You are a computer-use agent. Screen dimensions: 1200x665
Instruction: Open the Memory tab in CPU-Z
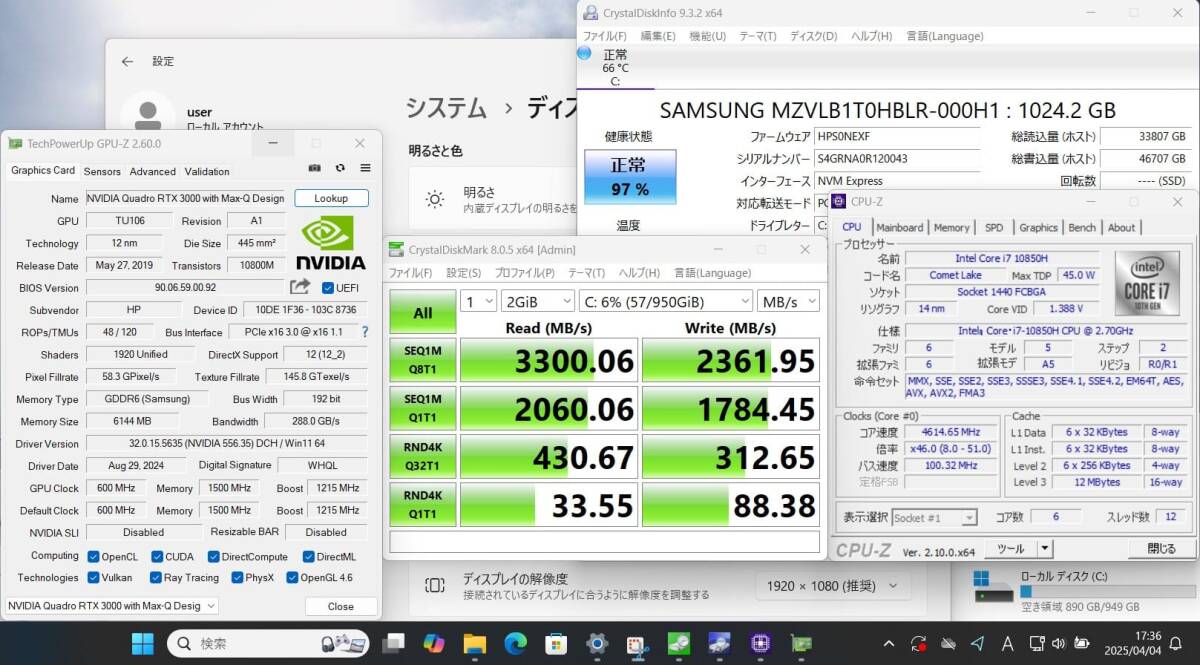pyautogui.click(x=952, y=227)
